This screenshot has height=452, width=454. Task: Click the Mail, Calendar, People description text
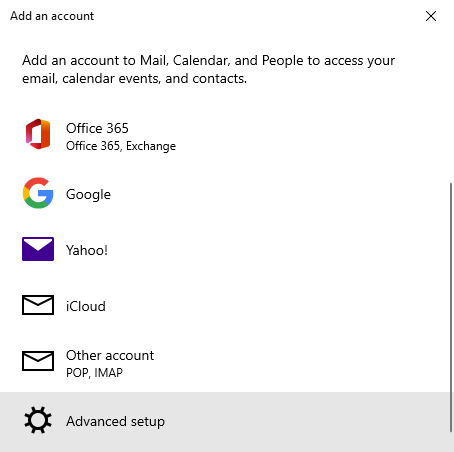coord(208,69)
